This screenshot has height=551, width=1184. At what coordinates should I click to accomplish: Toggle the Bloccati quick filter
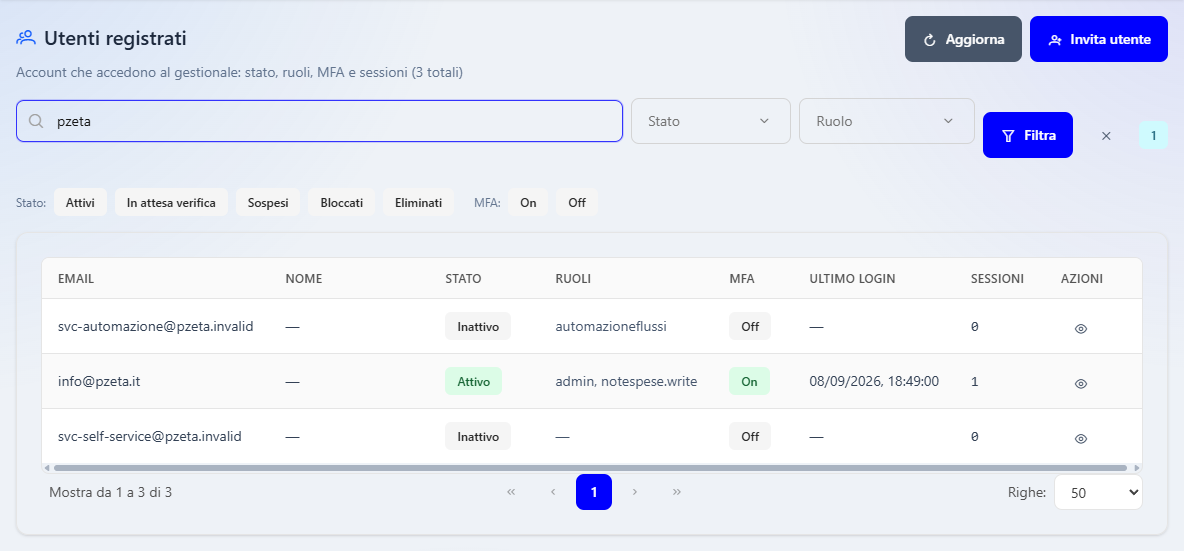tap(341, 202)
